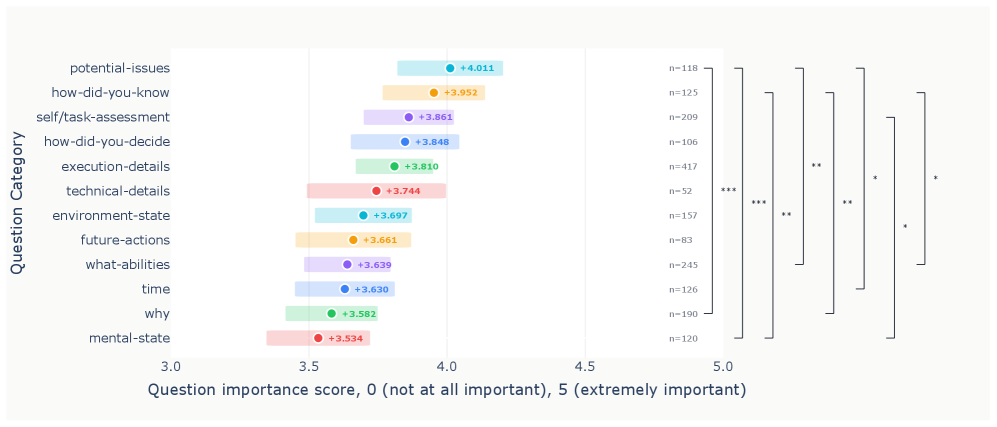Click the Question importance score axis title

pos(447,390)
